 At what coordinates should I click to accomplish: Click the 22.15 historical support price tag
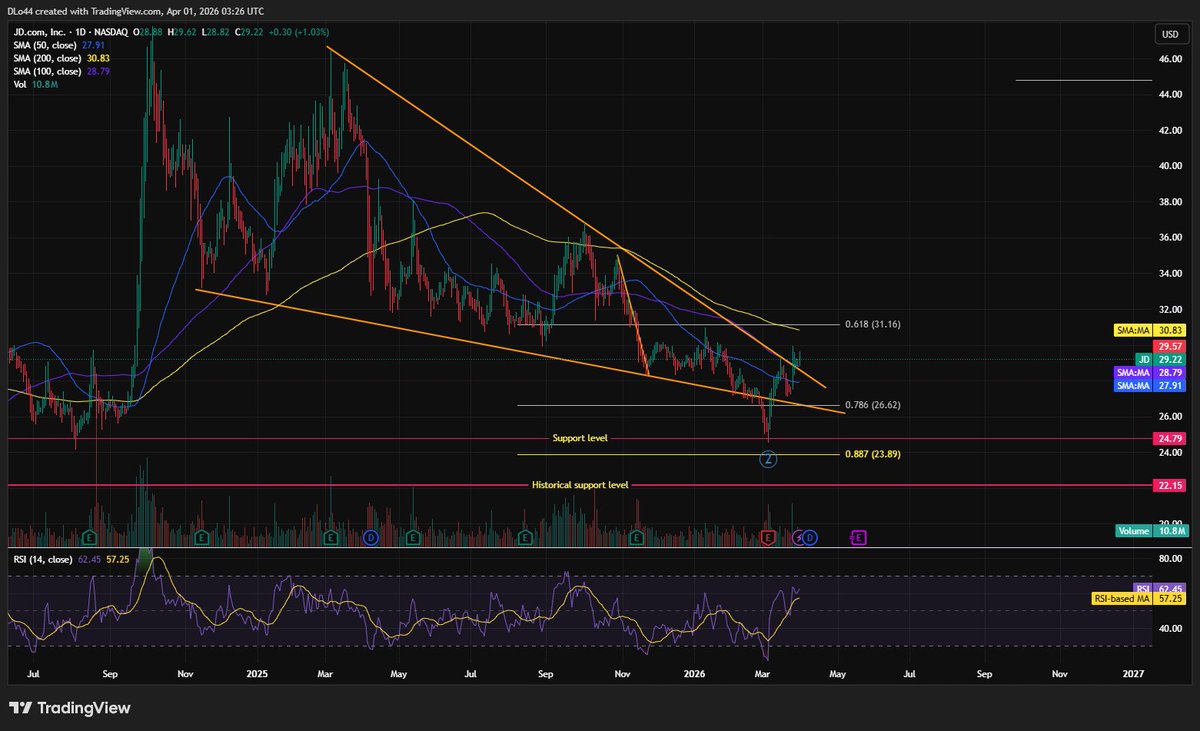coord(1169,485)
